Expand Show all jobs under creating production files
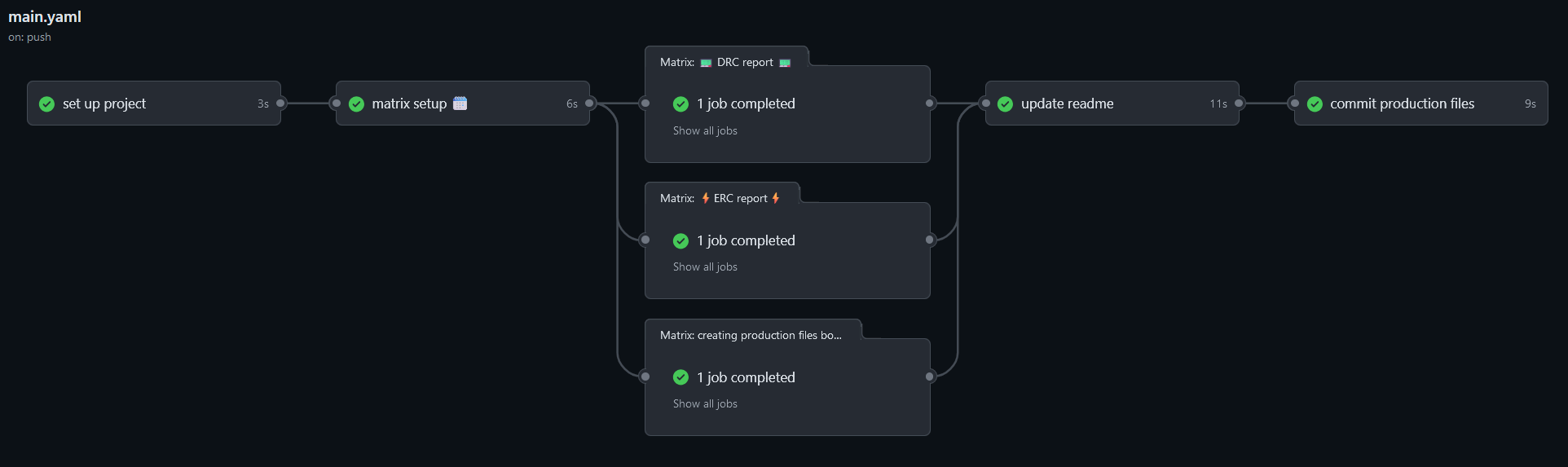Image resolution: width=1568 pixels, height=467 pixels. point(705,403)
